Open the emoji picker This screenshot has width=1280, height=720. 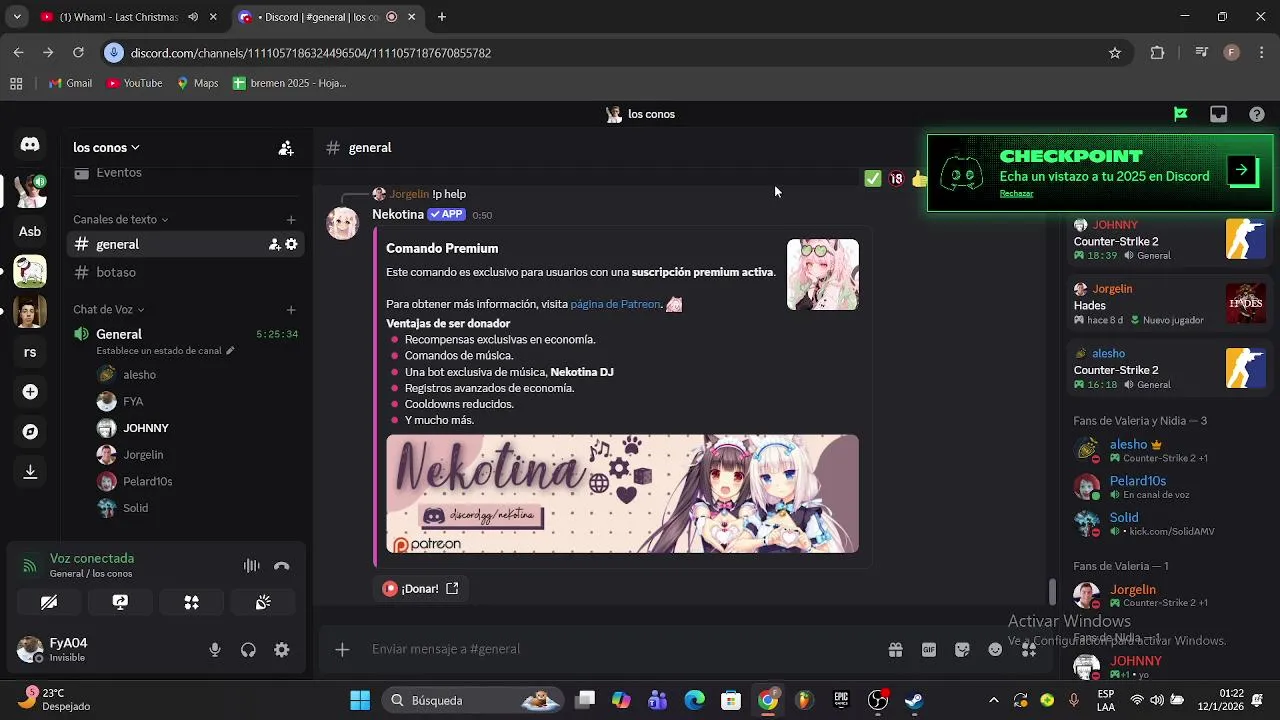tap(995, 650)
